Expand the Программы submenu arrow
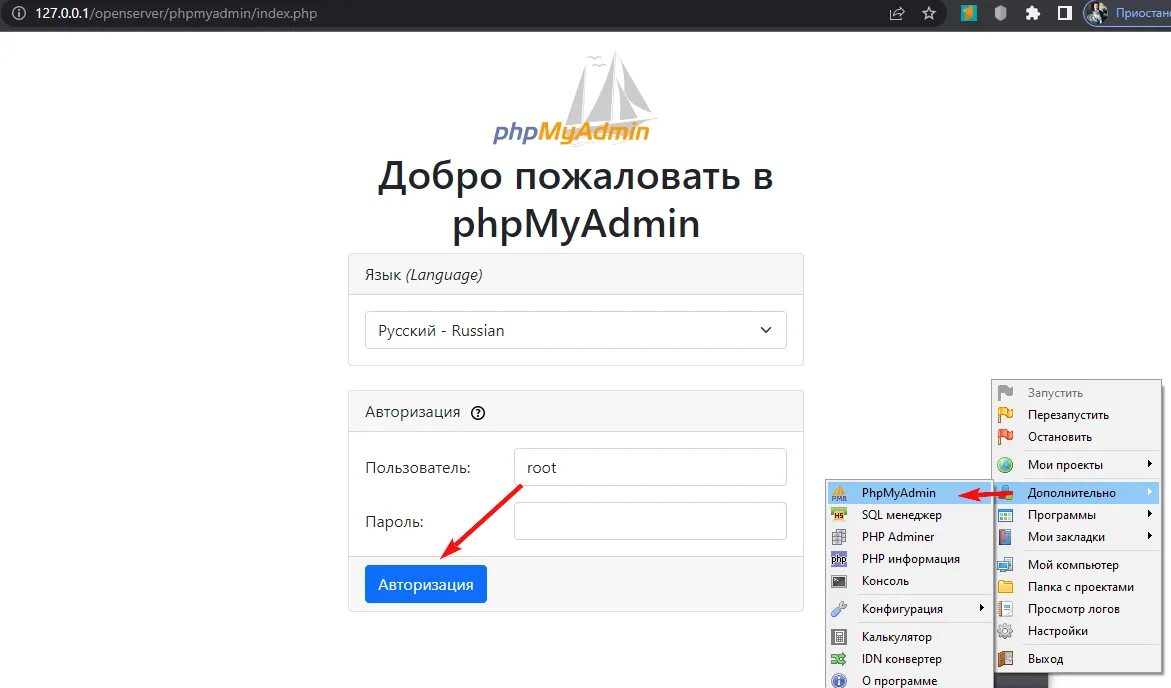This screenshot has width=1171, height=688. (1150, 514)
